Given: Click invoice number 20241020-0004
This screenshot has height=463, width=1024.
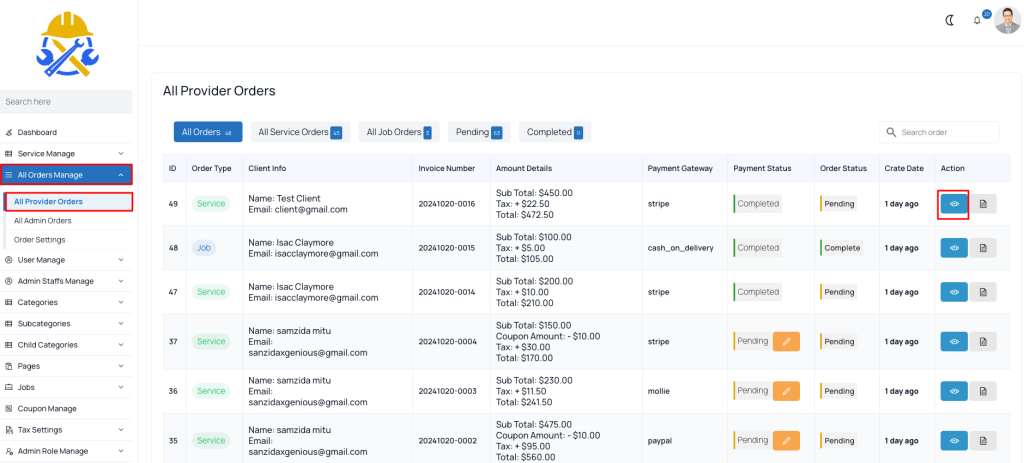Looking at the screenshot, I should click(447, 342).
